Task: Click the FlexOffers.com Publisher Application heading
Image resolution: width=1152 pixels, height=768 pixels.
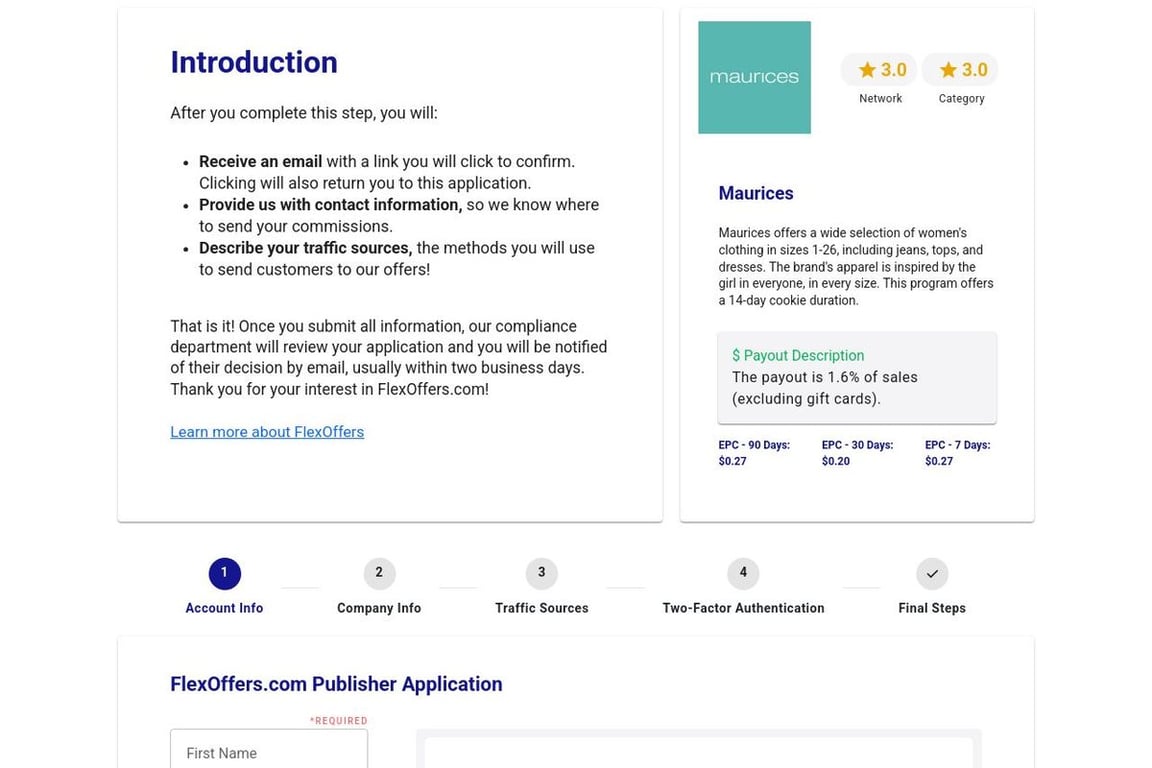Action: [x=336, y=684]
